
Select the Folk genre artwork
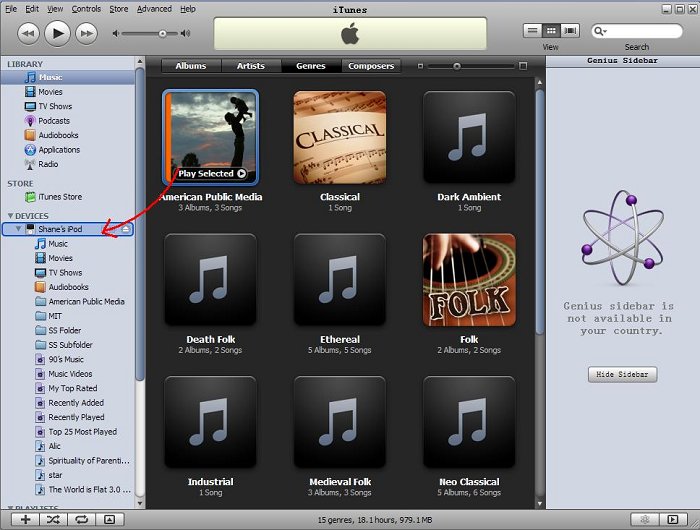[x=469, y=280]
